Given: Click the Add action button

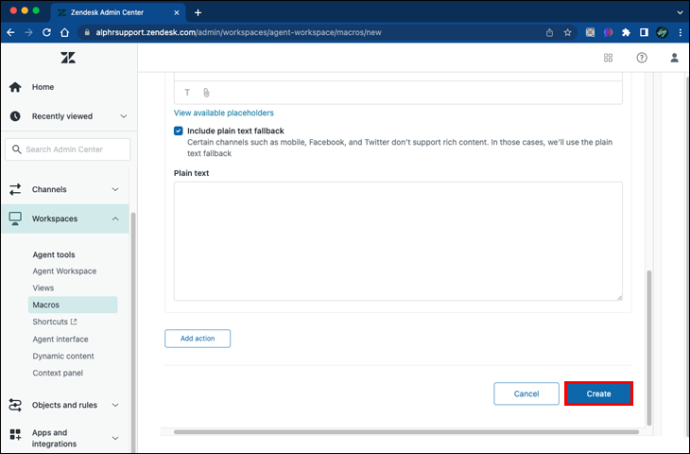Looking at the screenshot, I should [x=198, y=338].
